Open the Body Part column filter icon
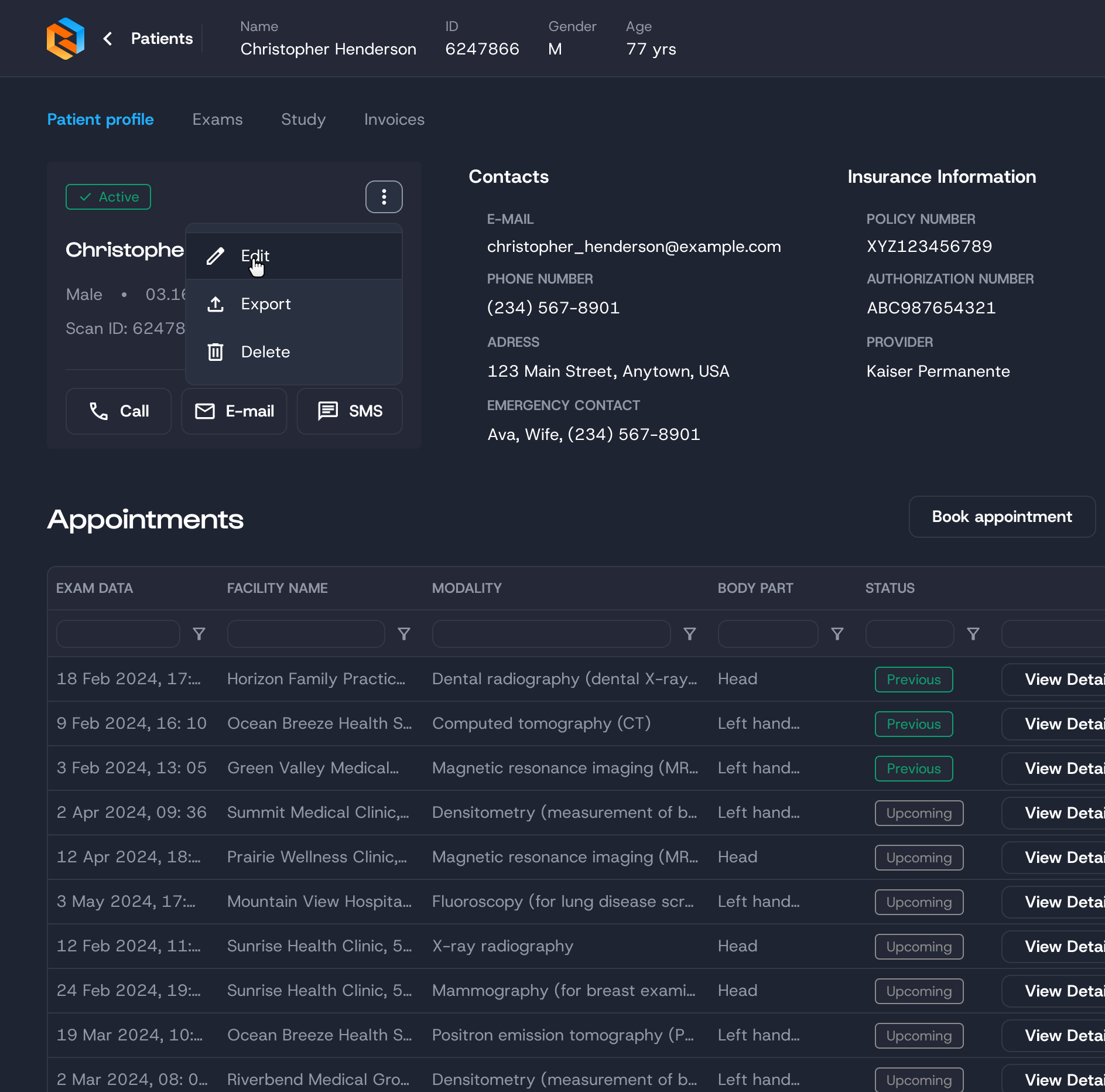The height and width of the screenshot is (1092, 1105). click(x=837, y=634)
